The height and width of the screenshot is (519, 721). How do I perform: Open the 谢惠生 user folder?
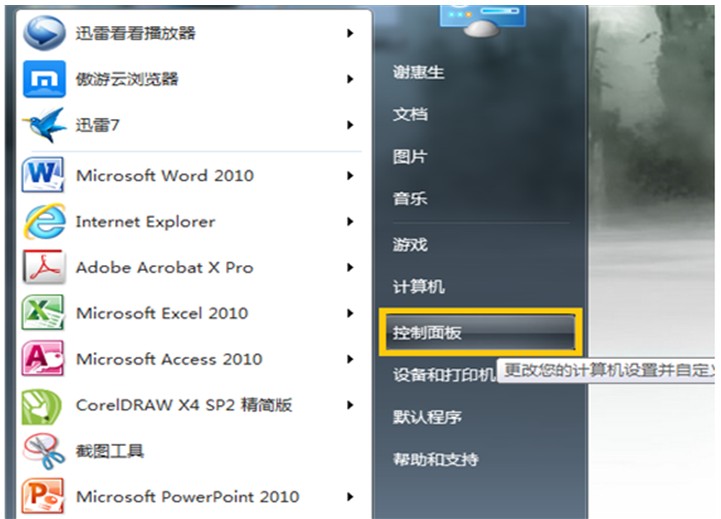[418, 72]
